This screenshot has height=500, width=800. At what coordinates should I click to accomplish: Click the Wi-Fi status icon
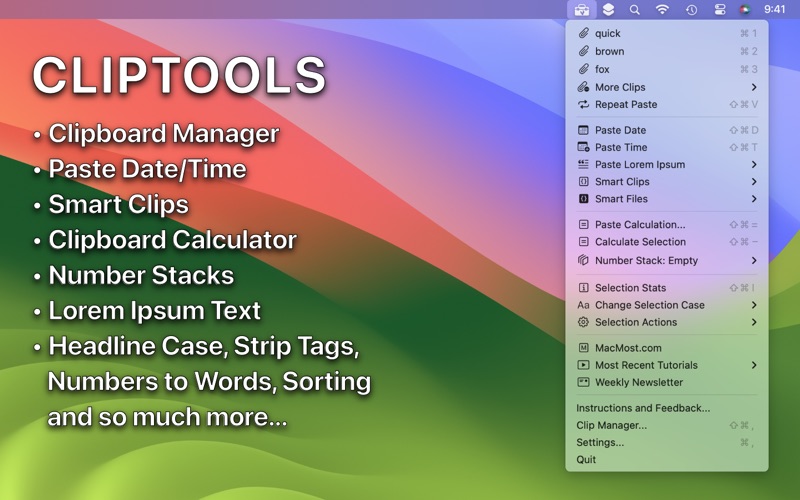pyautogui.click(x=662, y=10)
